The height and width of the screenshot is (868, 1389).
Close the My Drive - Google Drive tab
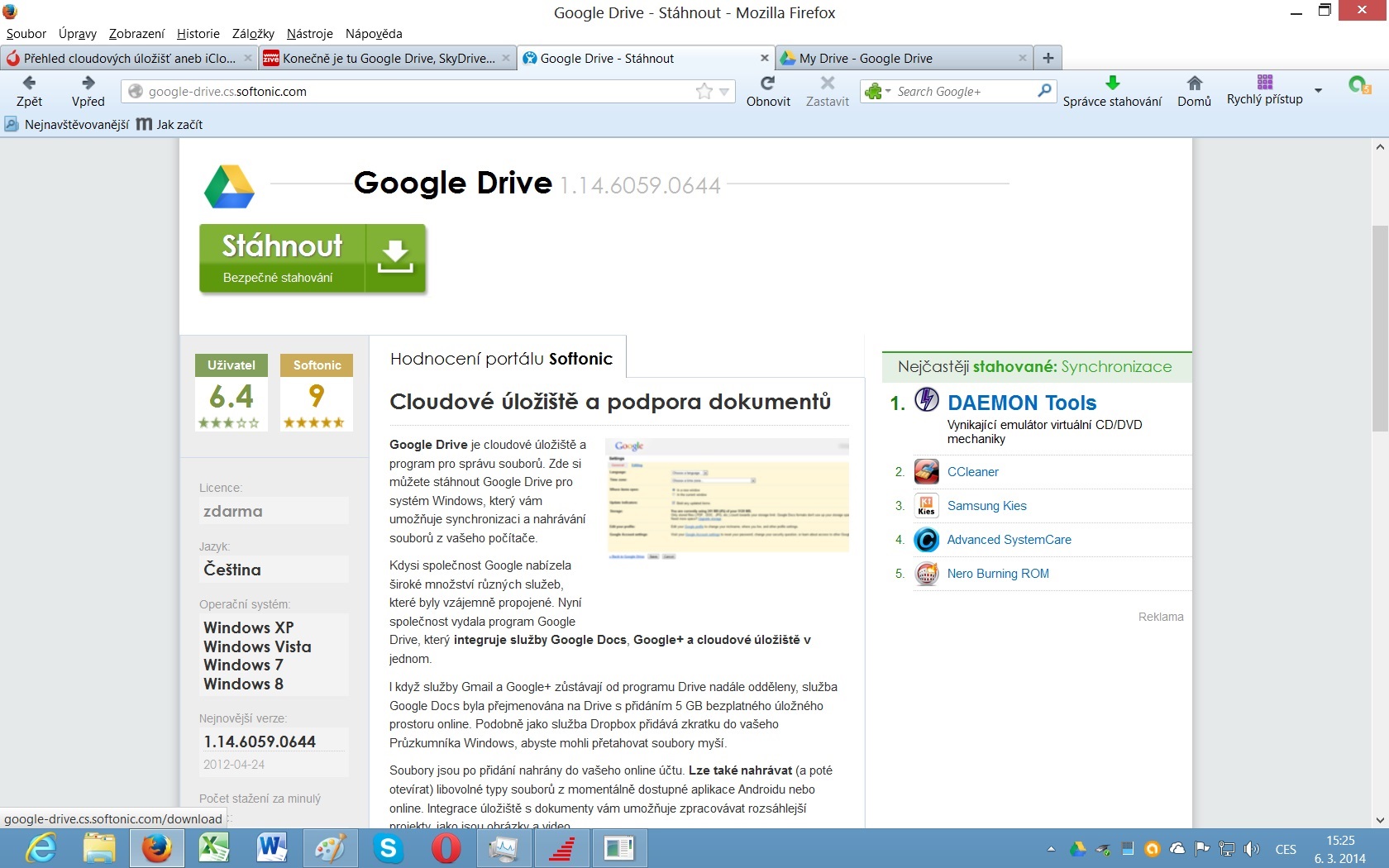coord(1023,58)
